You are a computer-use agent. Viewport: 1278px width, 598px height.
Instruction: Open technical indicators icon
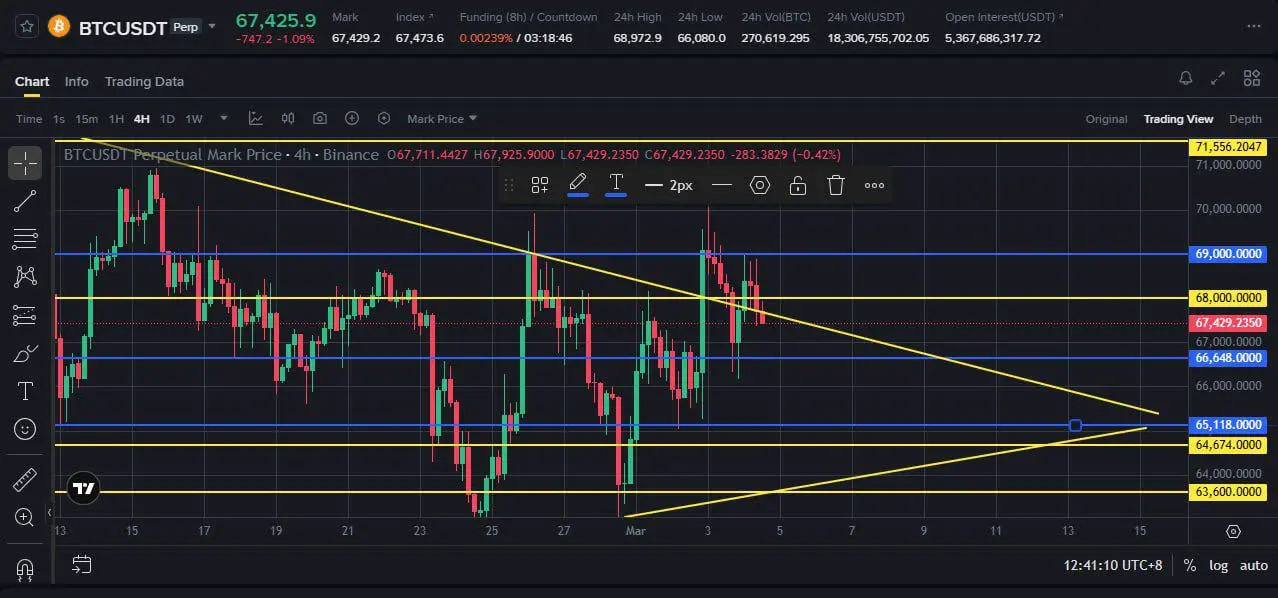256,118
